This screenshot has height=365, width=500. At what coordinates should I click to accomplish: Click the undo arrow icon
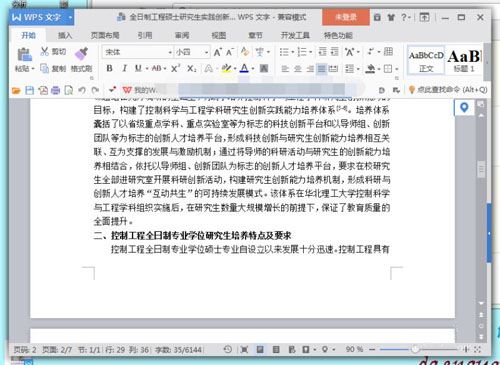point(82,90)
